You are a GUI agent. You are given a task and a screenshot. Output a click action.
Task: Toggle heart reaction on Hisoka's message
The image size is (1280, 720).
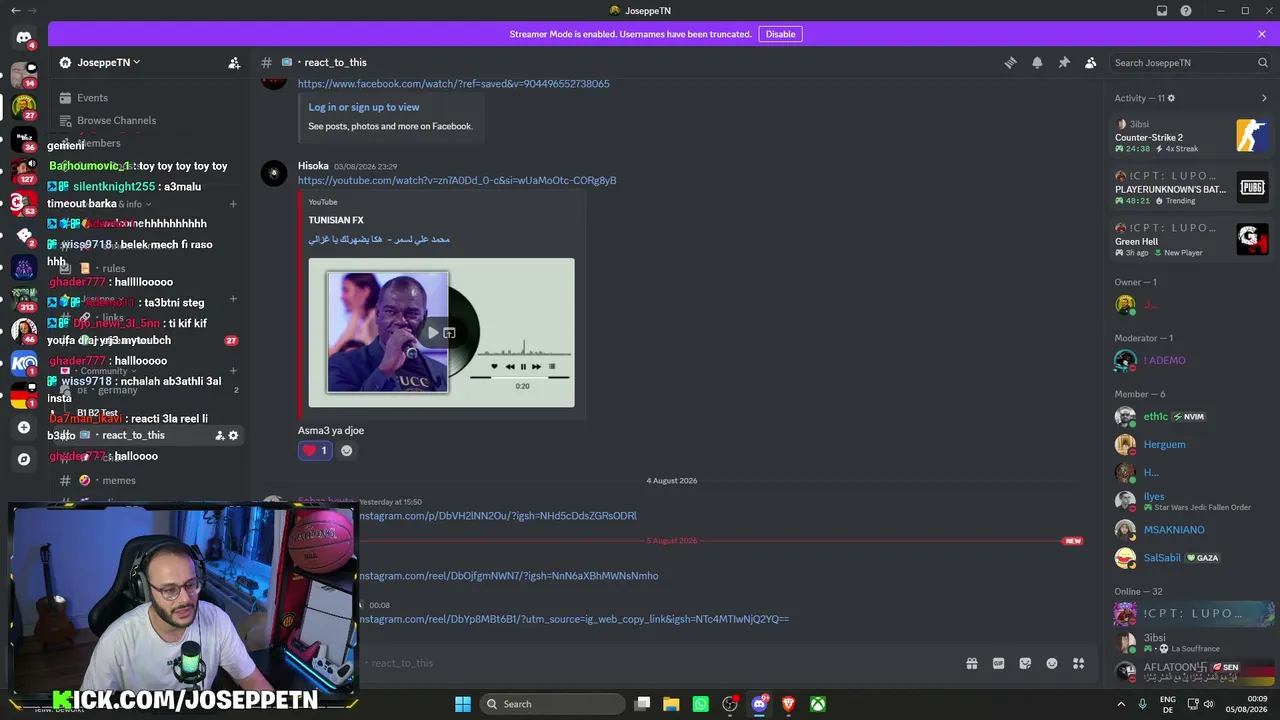tap(315, 451)
